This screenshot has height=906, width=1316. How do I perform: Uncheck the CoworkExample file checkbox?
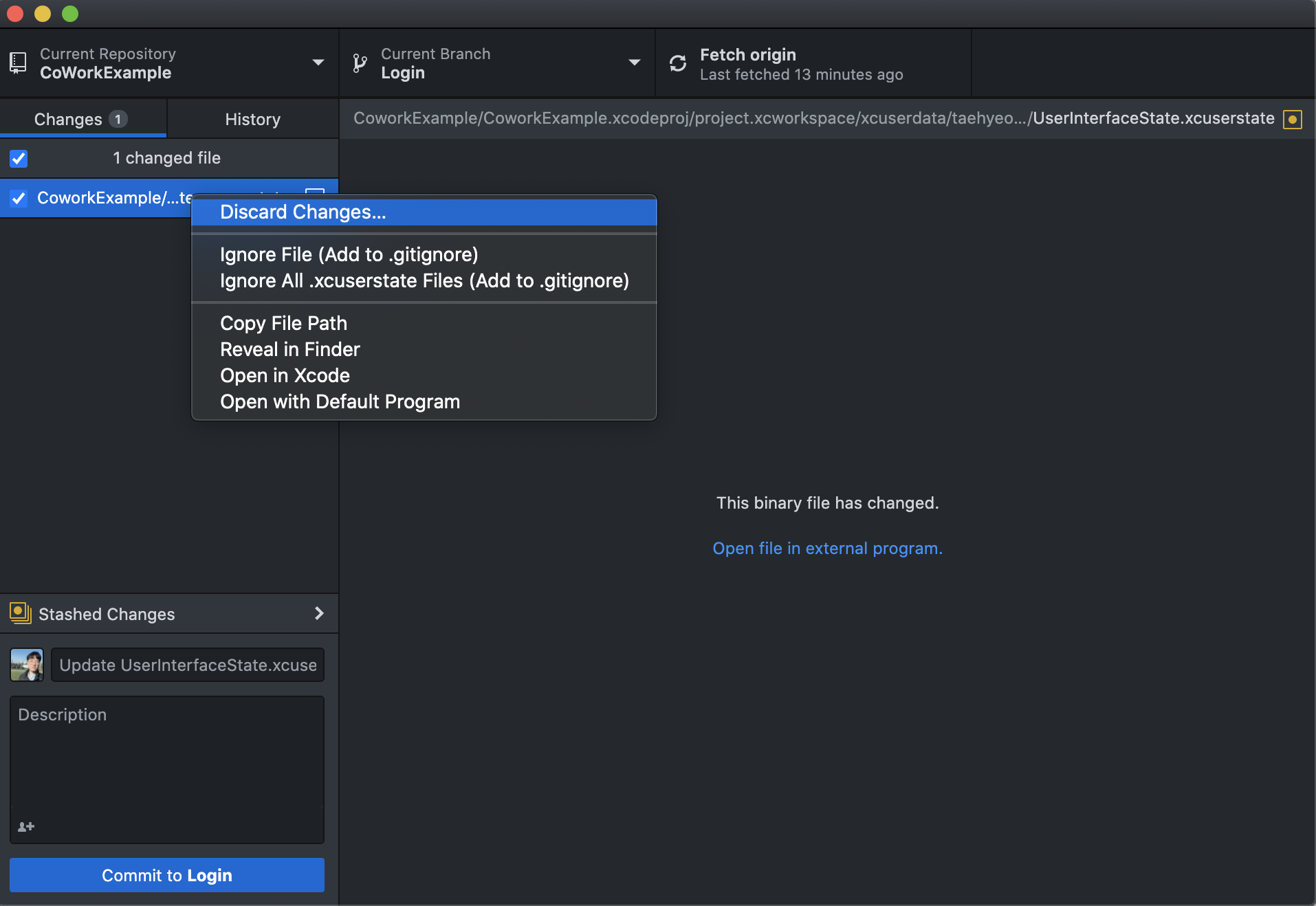(x=19, y=199)
